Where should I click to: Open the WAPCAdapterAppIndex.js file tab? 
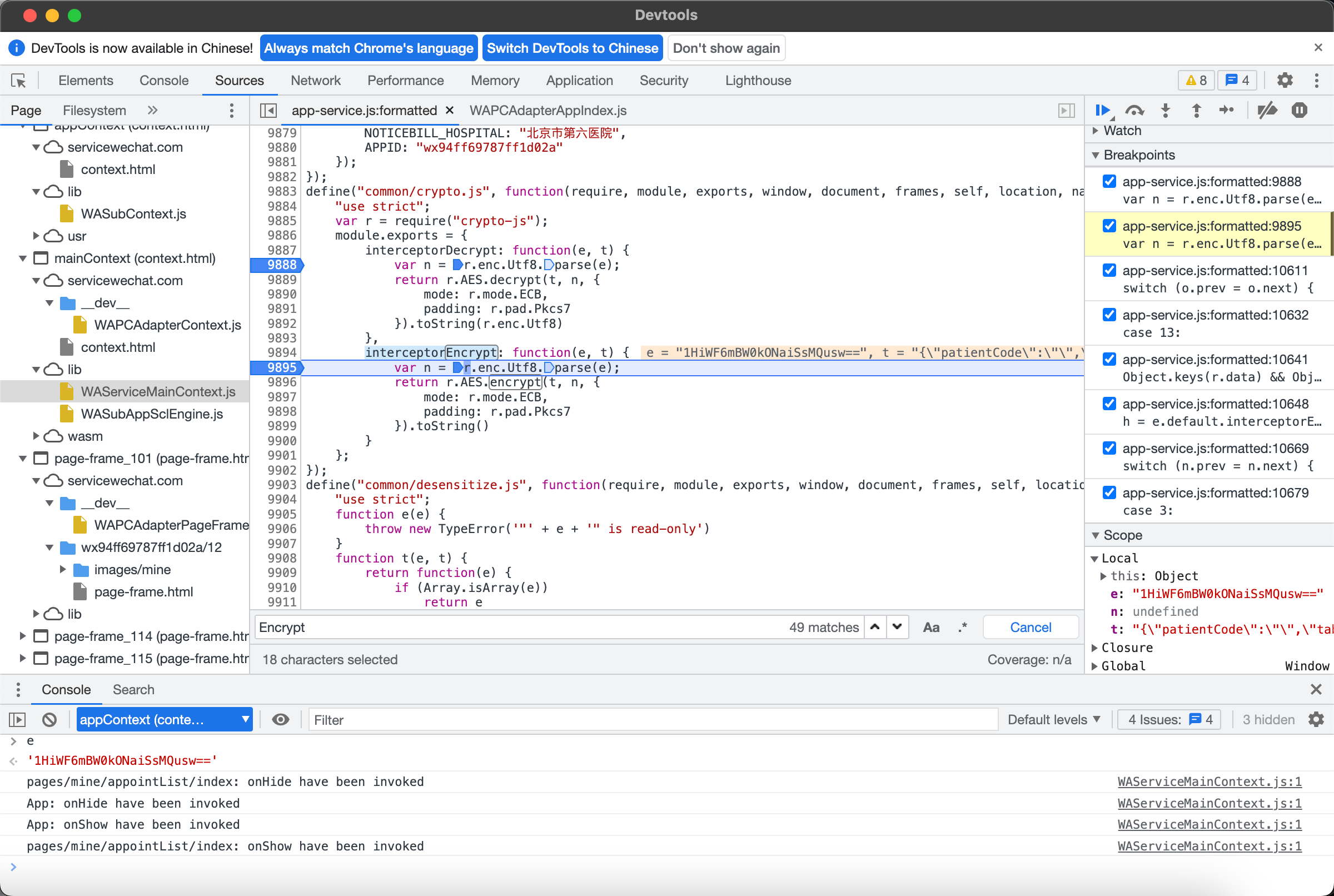tap(547, 110)
